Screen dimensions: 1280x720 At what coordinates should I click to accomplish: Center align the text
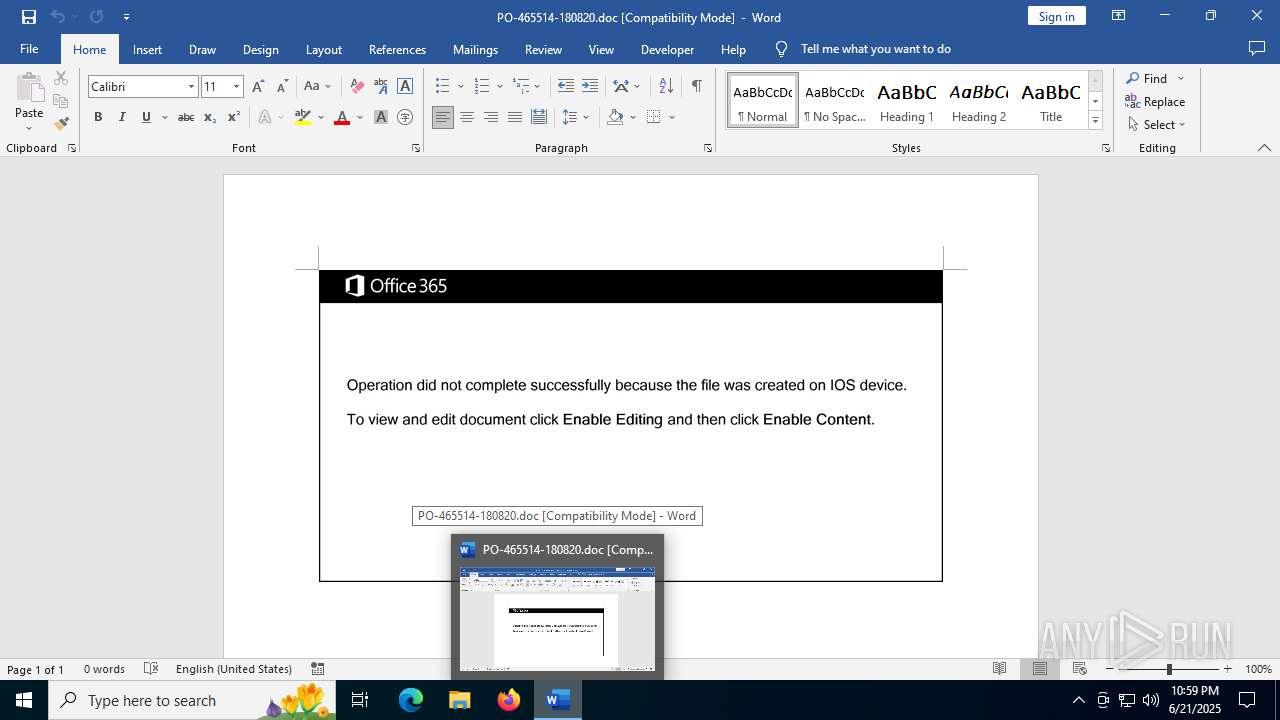pos(467,117)
